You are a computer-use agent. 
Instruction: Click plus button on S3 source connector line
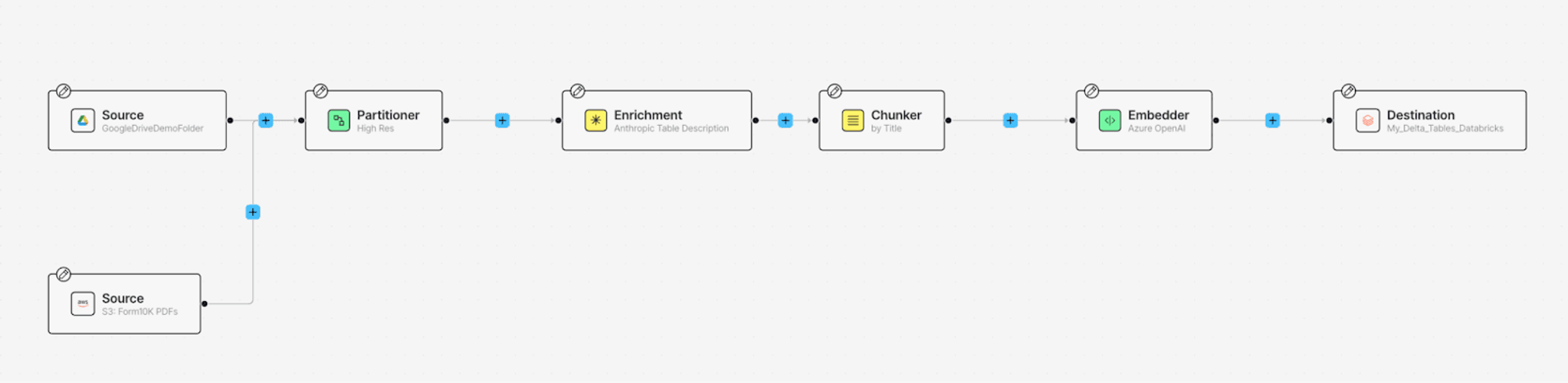[x=253, y=212]
